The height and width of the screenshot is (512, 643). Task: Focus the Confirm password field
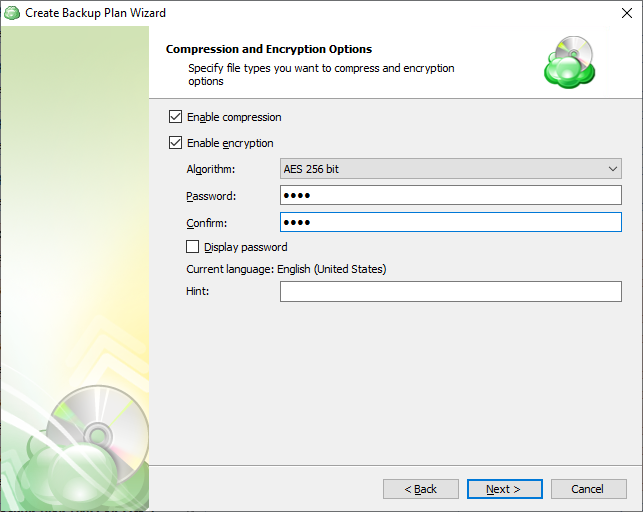(x=450, y=222)
